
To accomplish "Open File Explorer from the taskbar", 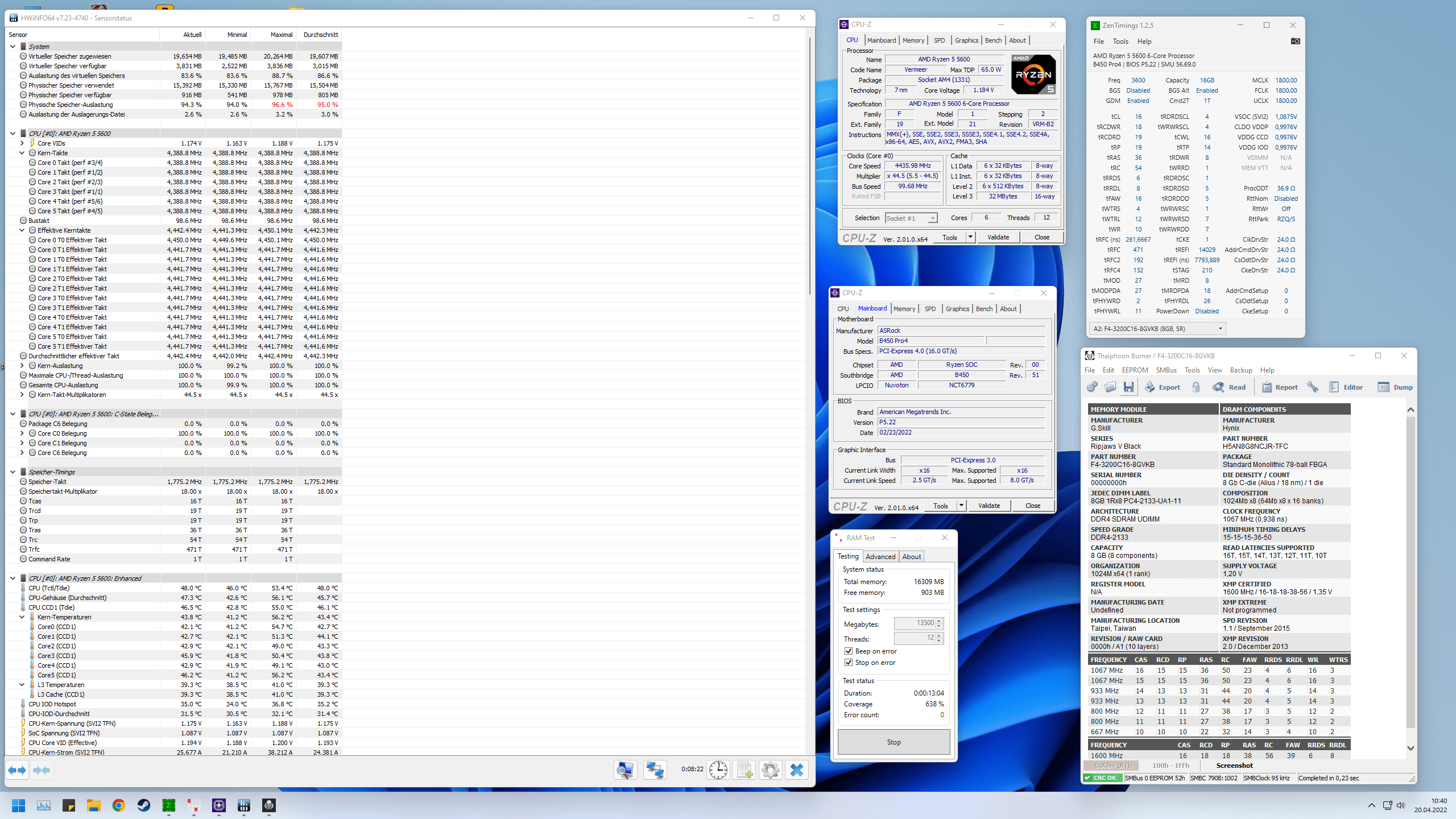I will click(93, 805).
